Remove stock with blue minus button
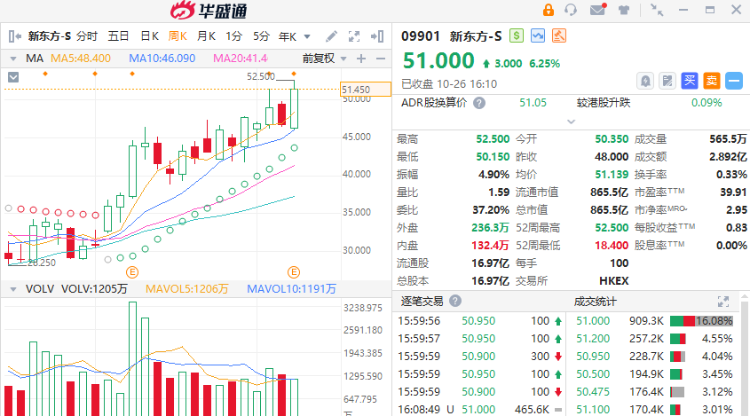 pos(734,81)
